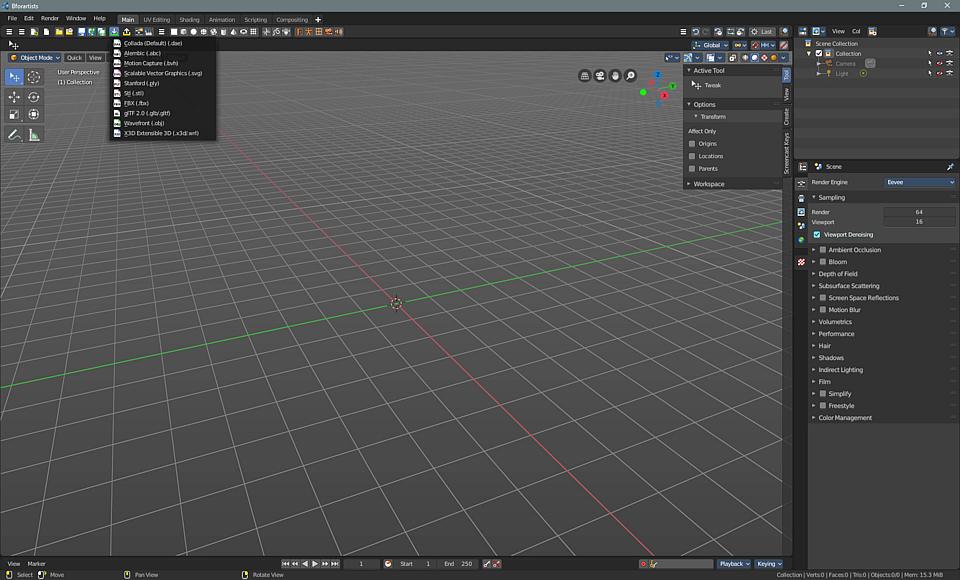Click the Quick button in viewport header
The image size is (960, 580).
pyautogui.click(x=74, y=58)
